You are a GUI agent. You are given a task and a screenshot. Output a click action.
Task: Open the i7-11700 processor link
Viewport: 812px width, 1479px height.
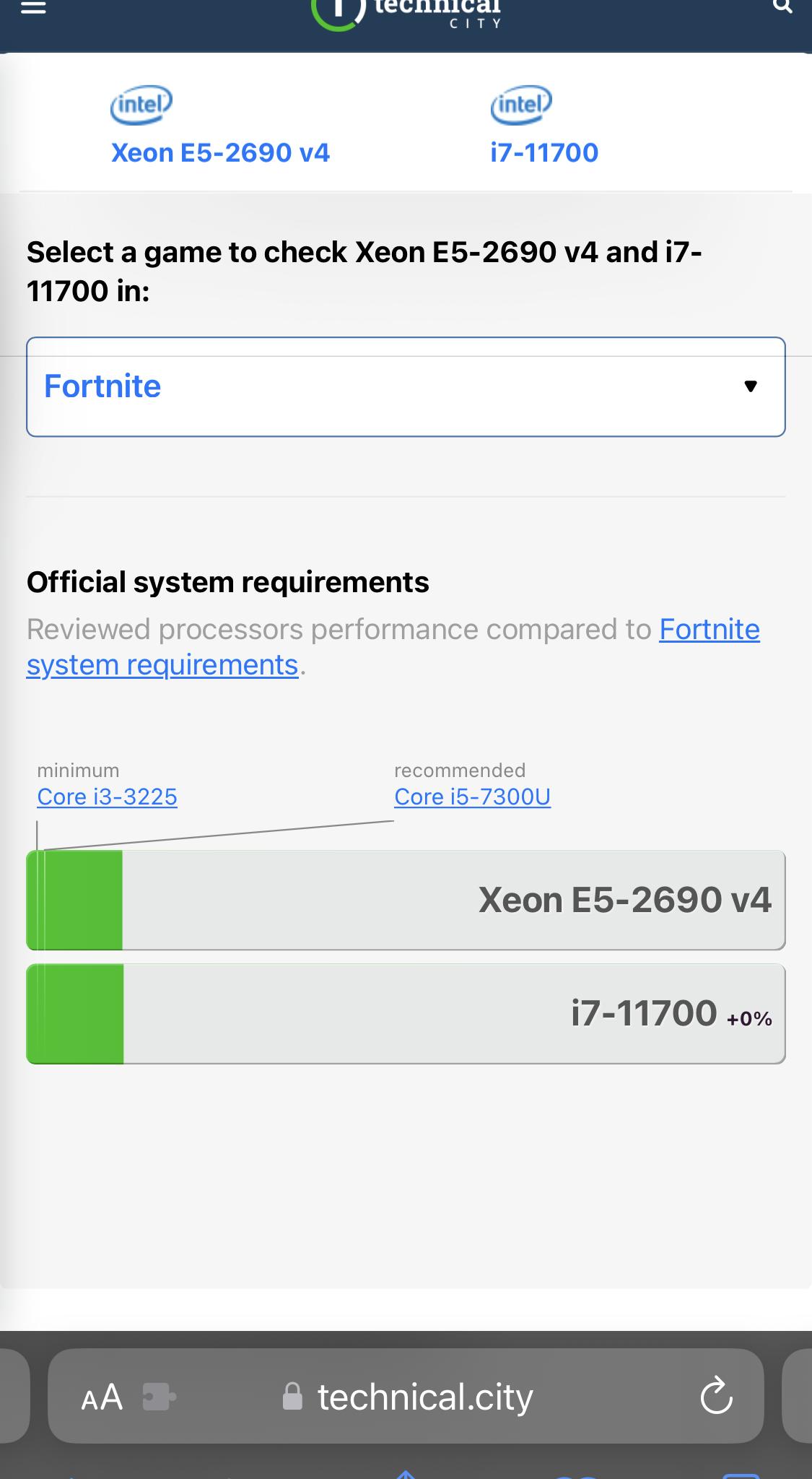(x=544, y=152)
